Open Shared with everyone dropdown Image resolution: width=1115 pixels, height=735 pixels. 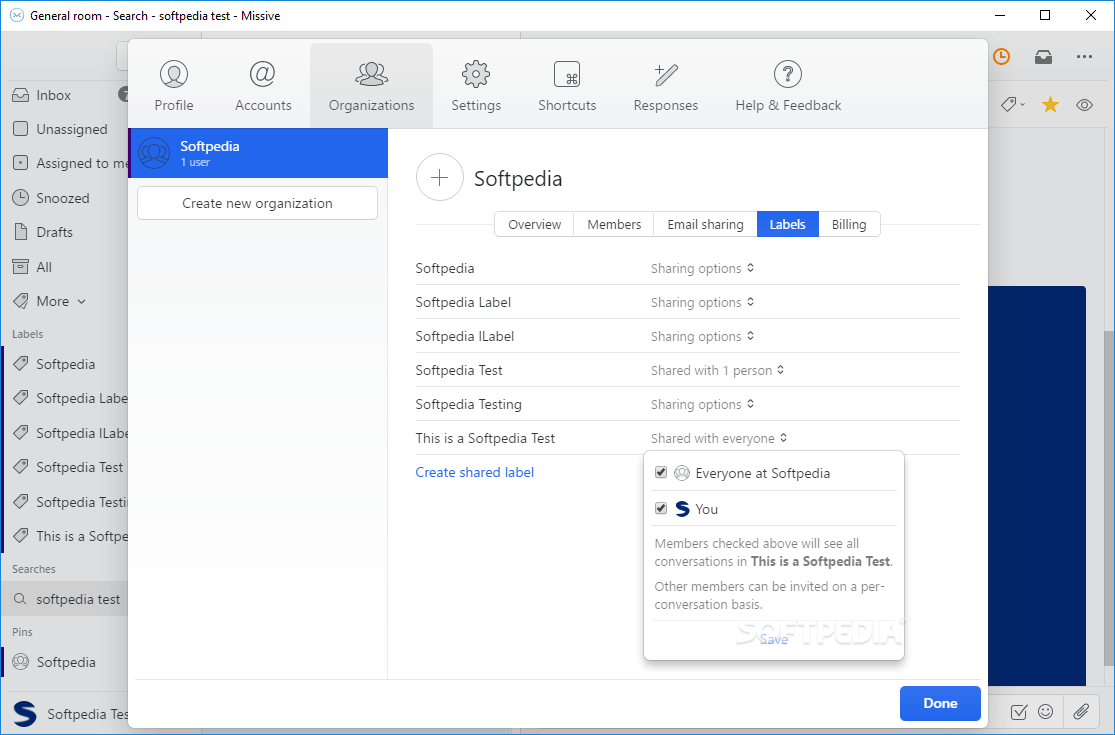pos(719,439)
